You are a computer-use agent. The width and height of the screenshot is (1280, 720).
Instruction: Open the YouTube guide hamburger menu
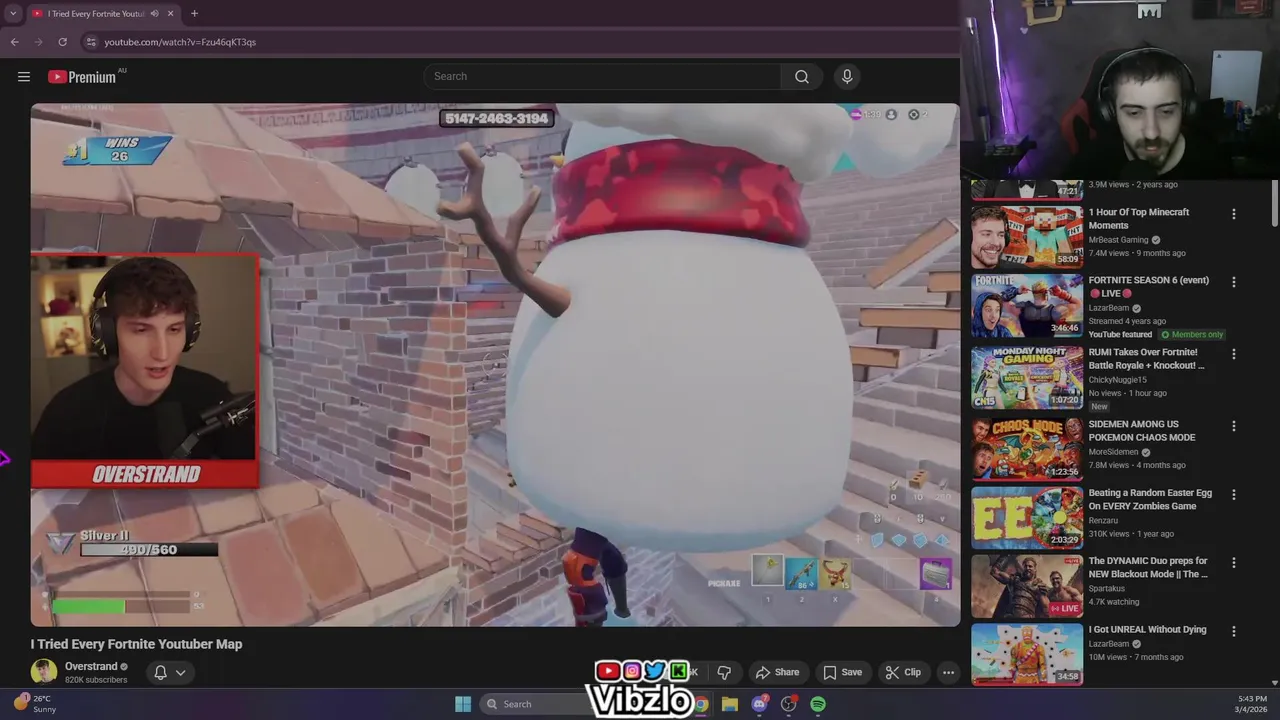click(24, 77)
